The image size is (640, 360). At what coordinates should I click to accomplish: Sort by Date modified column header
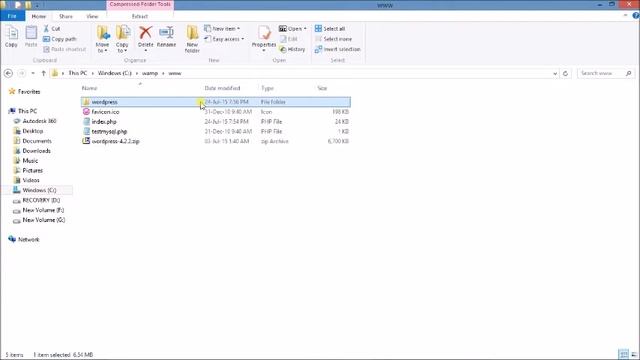point(222,88)
